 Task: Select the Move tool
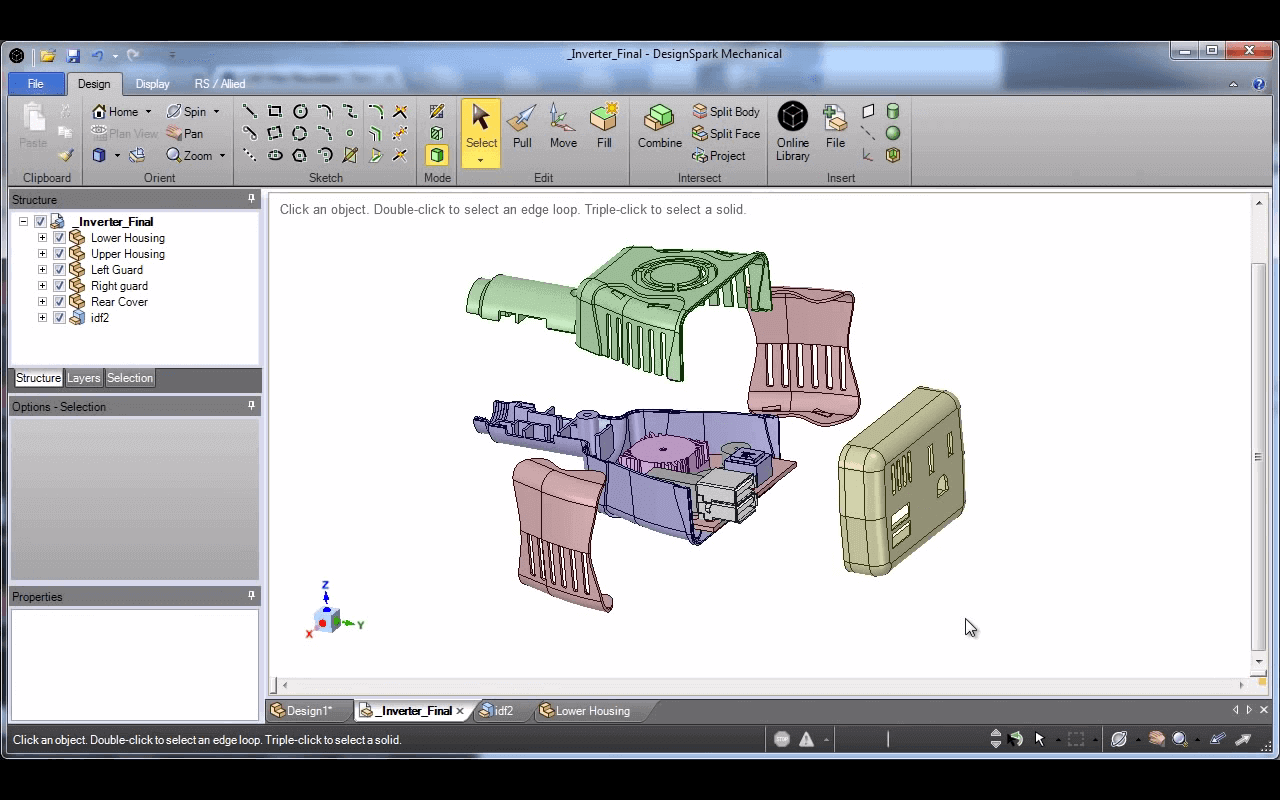coord(563,127)
